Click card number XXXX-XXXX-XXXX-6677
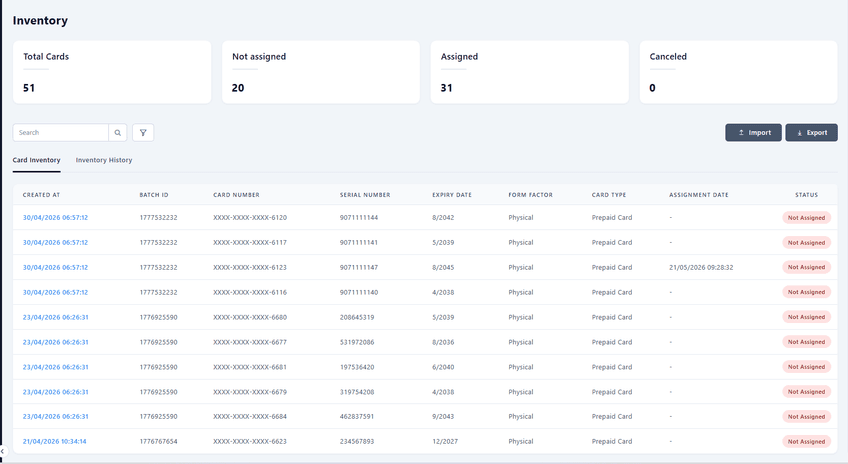The height and width of the screenshot is (464, 848). (x=250, y=342)
